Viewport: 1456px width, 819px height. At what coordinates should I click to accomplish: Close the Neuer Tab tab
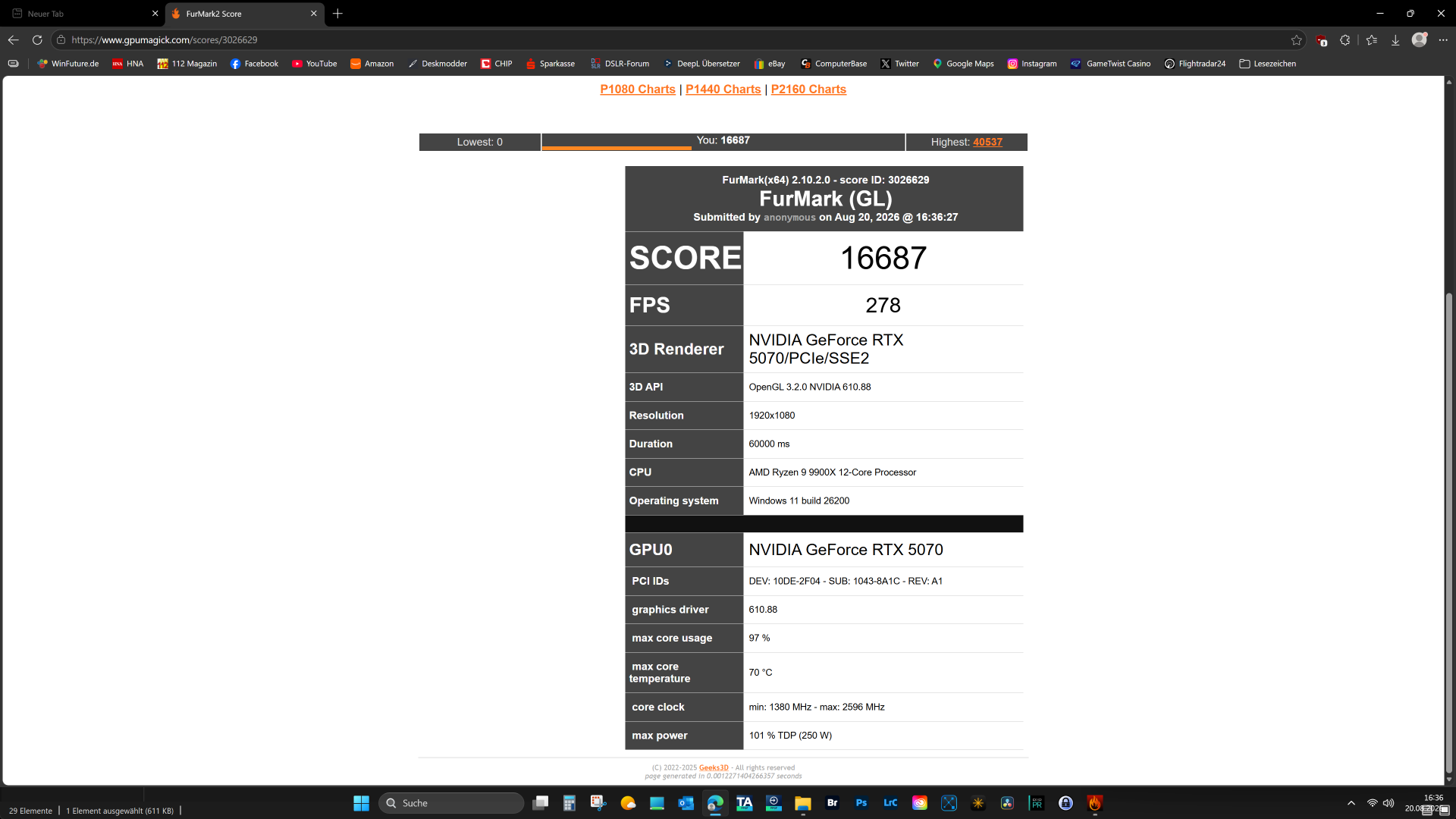[155, 14]
